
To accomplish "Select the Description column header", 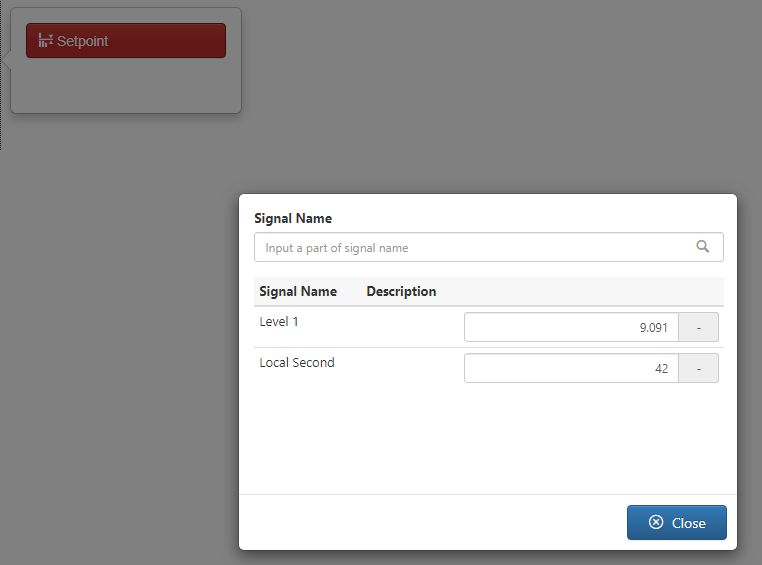I will pos(401,291).
